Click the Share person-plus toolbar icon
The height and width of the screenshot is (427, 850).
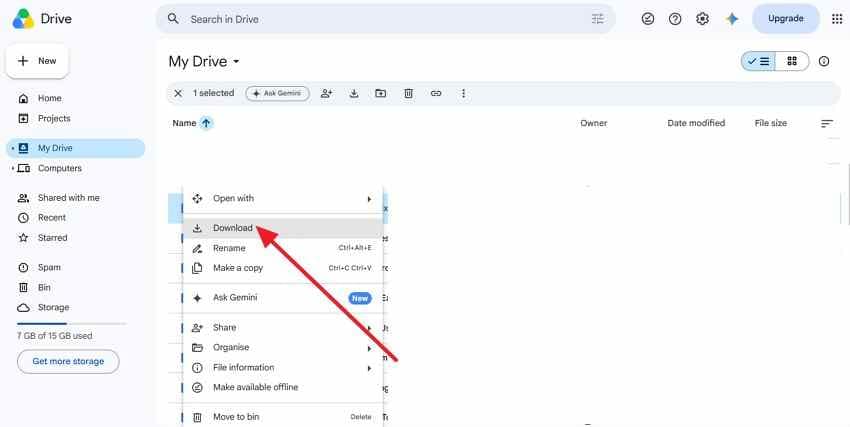[326, 93]
